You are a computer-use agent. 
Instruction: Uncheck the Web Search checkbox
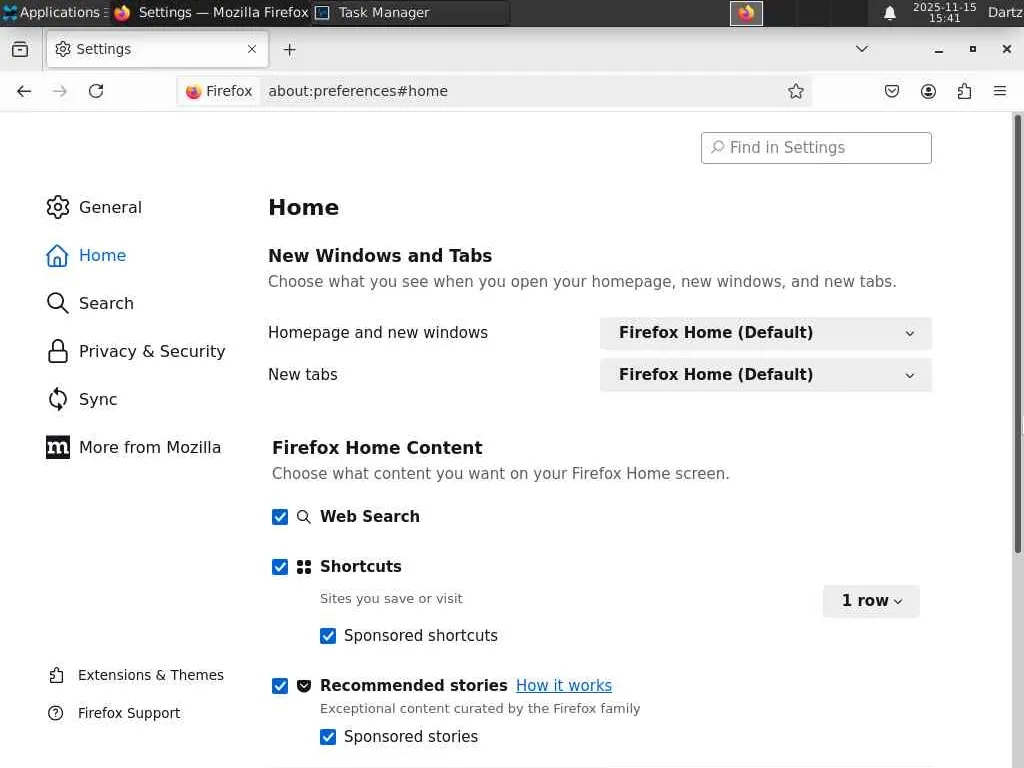coord(280,517)
